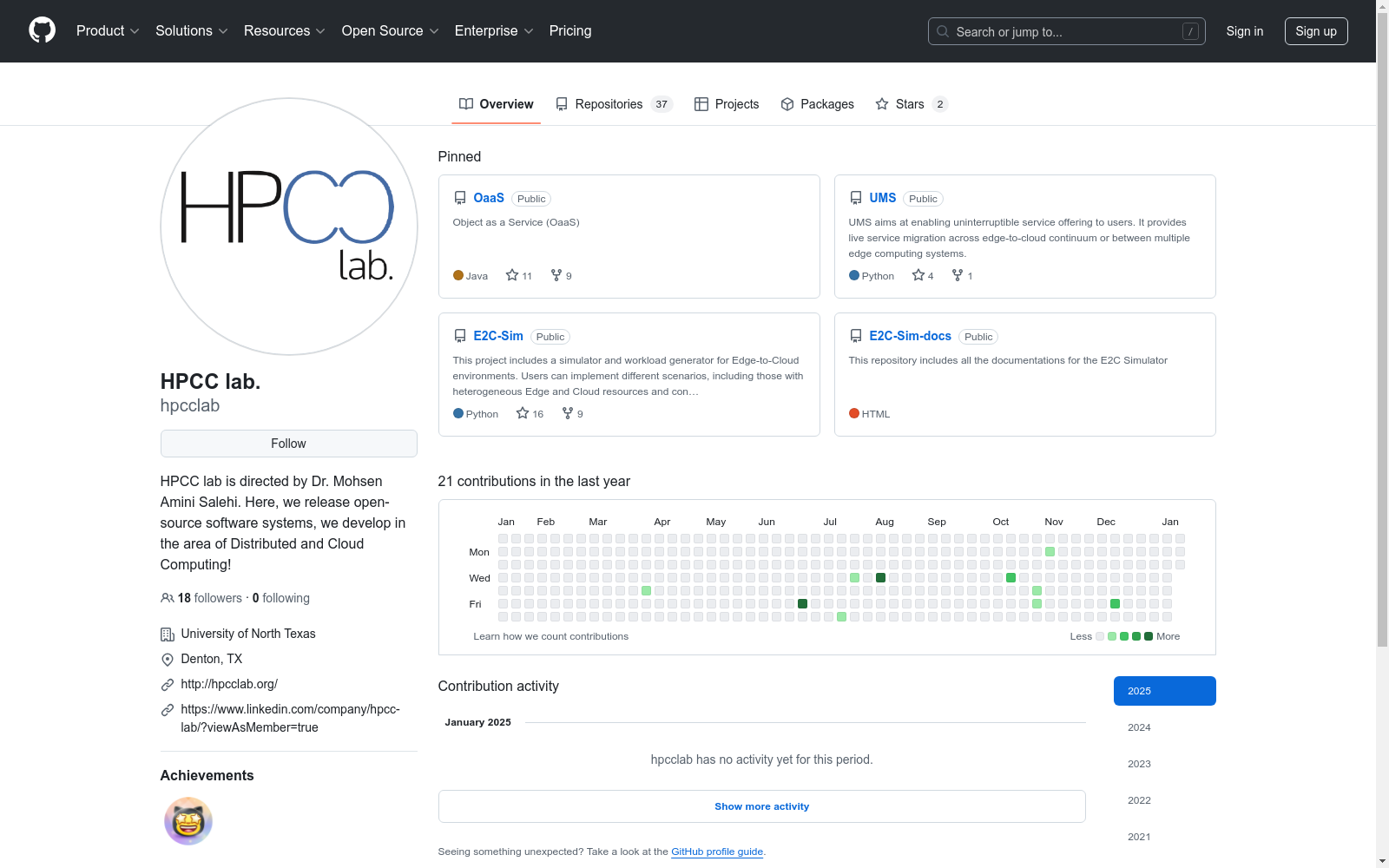The height and width of the screenshot is (868, 1389).
Task: Open the GitHub profile guide link
Action: [x=717, y=852]
